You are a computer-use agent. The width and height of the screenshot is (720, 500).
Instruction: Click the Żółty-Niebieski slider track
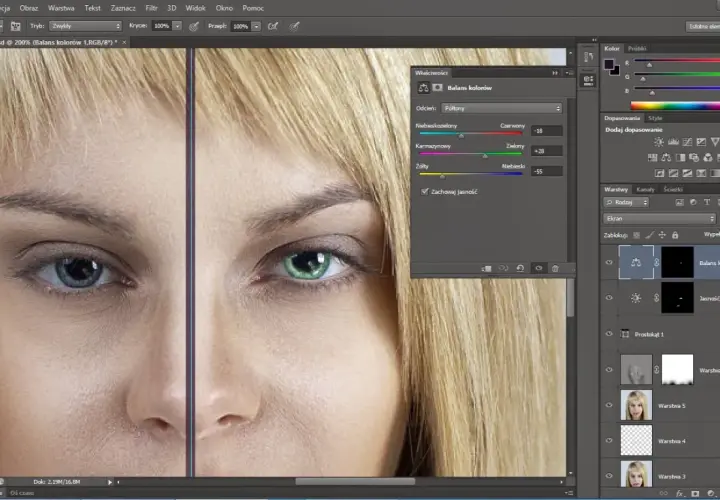471,174
